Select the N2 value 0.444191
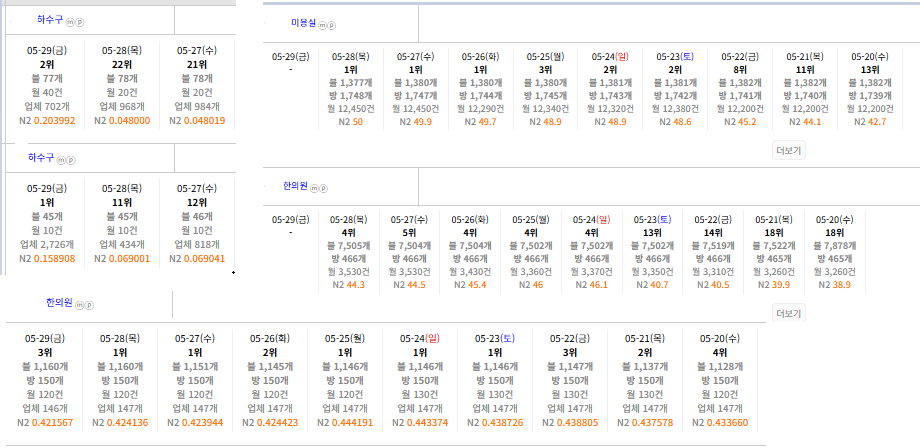Viewport: 921px width, 448px height. click(351, 422)
